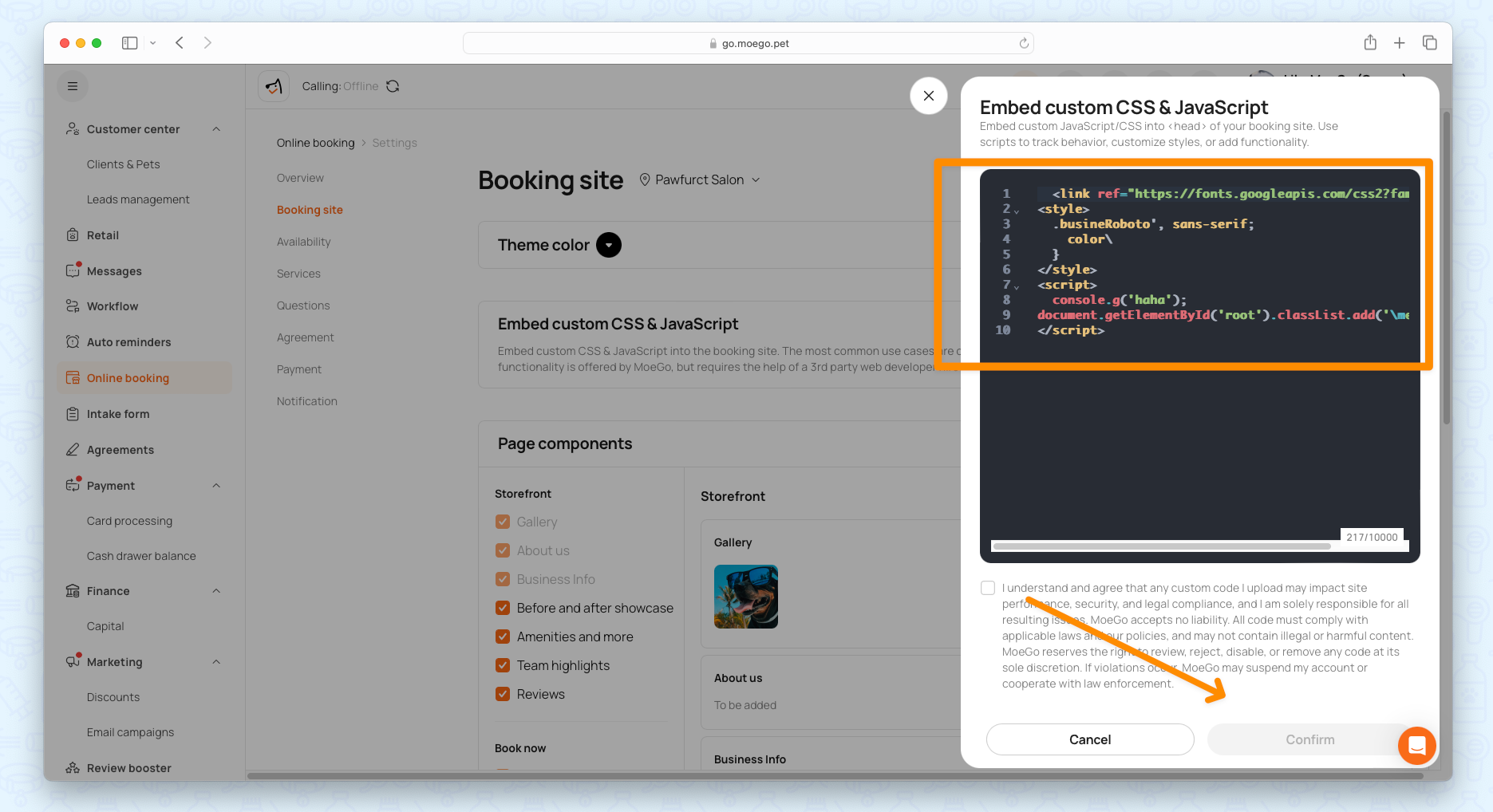Close the Embed custom CSS panel
1493x812 pixels.
[x=929, y=96]
